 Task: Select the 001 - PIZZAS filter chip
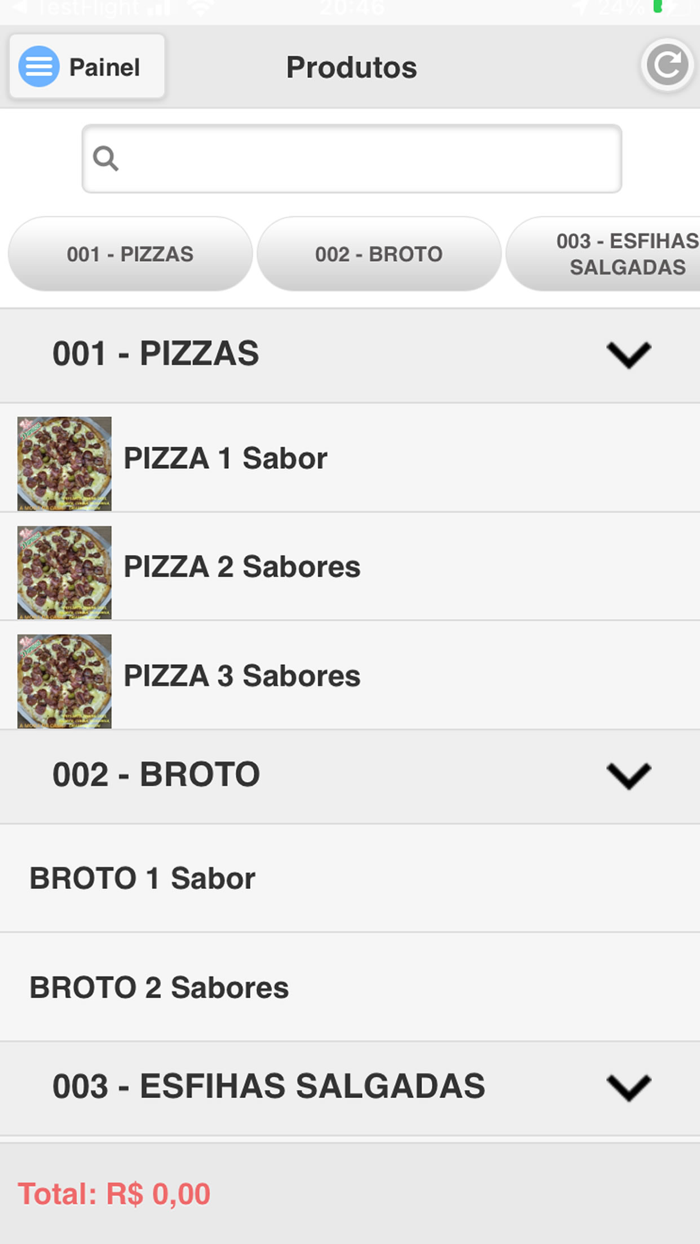[129, 254]
